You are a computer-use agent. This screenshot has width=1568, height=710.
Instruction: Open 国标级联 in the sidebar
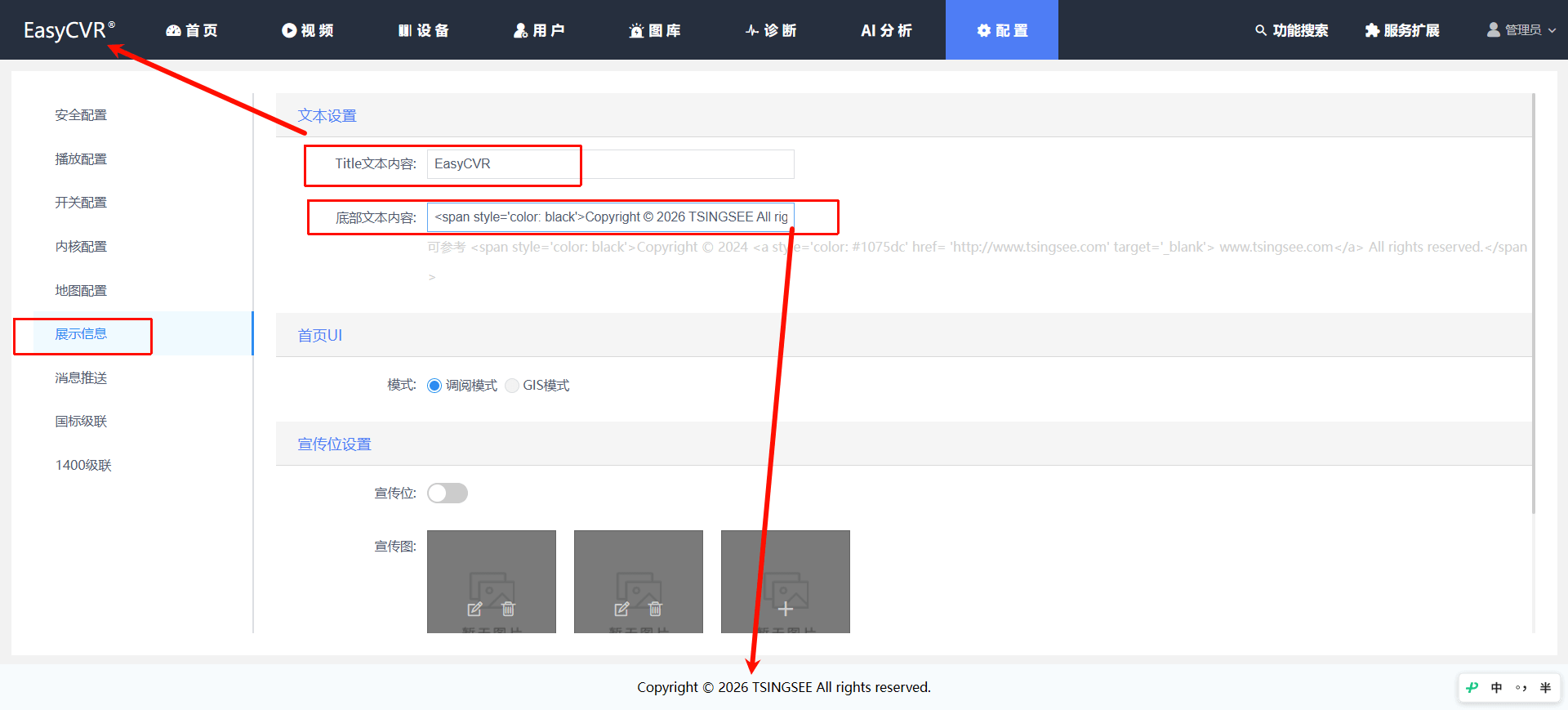[81, 422]
